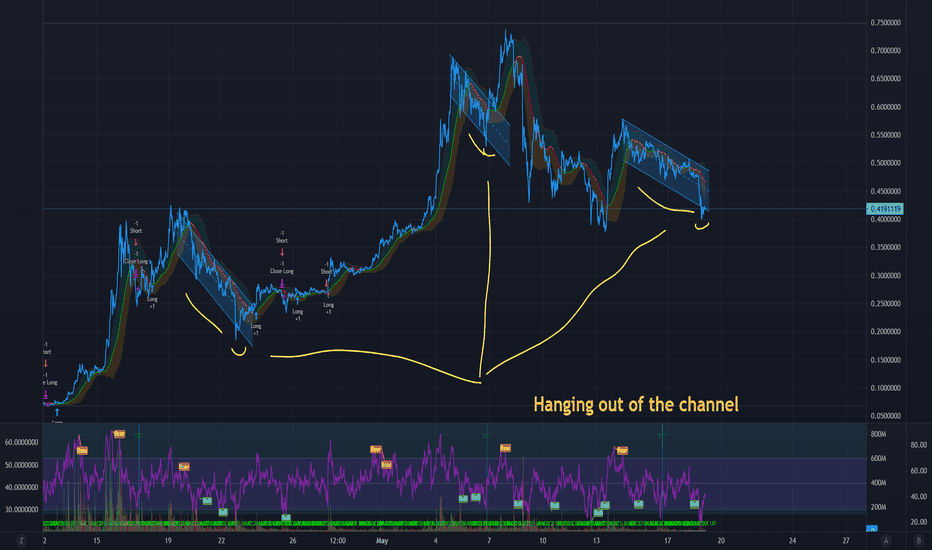Click the 60.0000000 label on the left scale
The image size is (932, 550).
coord(21,442)
